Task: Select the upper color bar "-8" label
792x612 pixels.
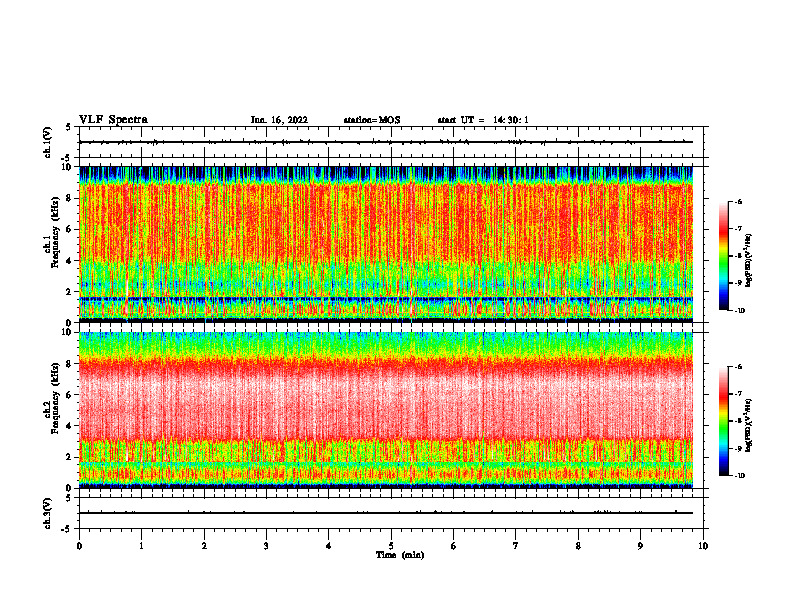Action: pos(738,256)
